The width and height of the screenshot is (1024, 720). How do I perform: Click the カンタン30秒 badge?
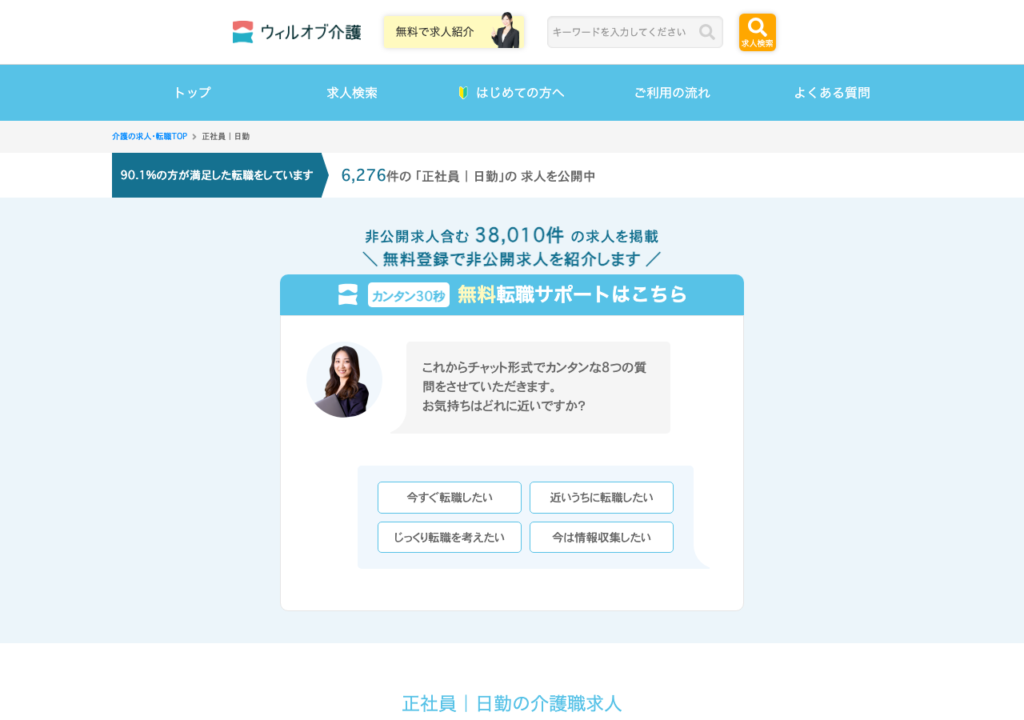(x=408, y=295)
